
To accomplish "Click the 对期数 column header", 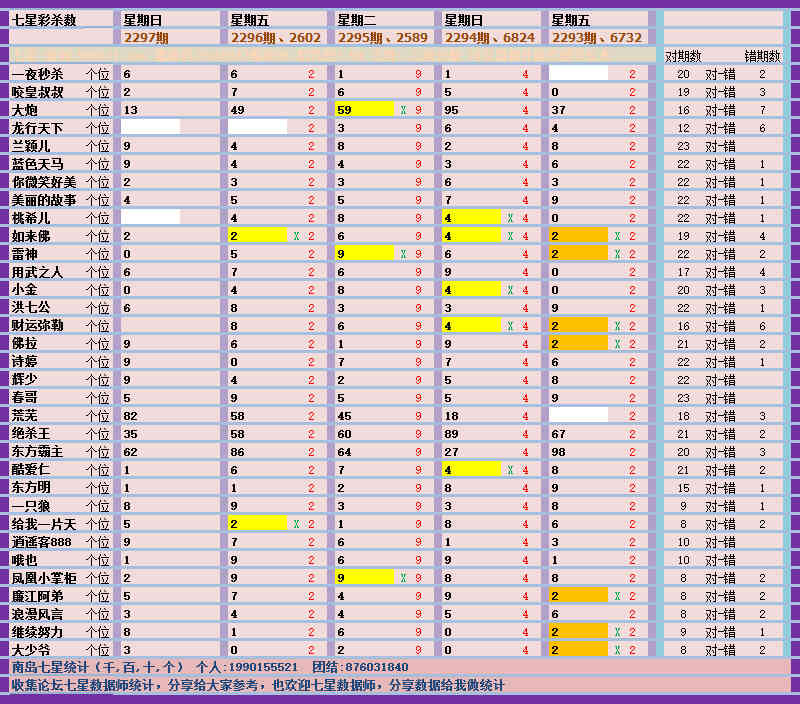I will pos(683,56).
